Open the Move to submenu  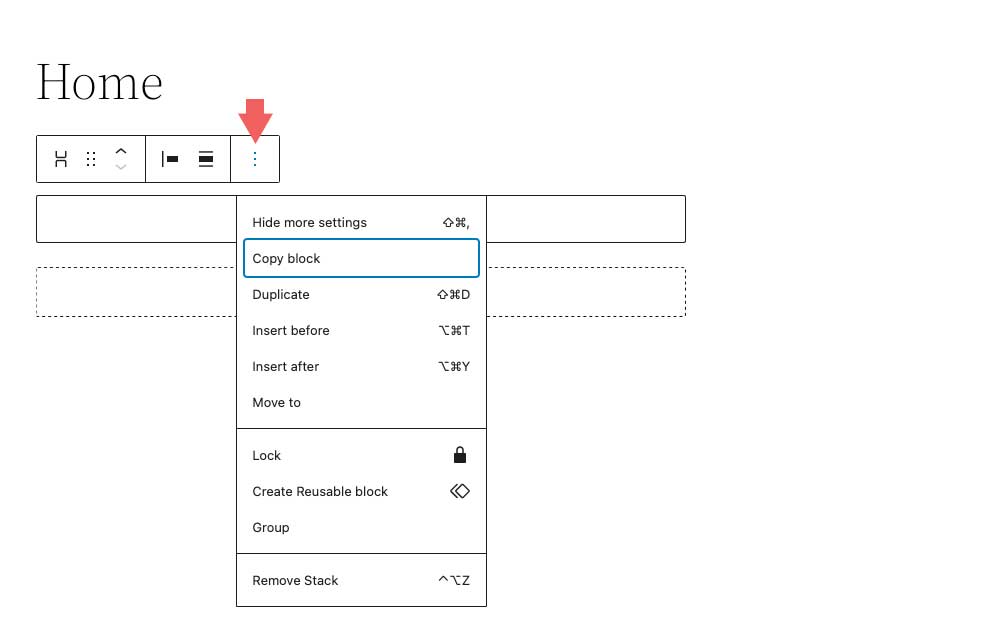point(276,402)
